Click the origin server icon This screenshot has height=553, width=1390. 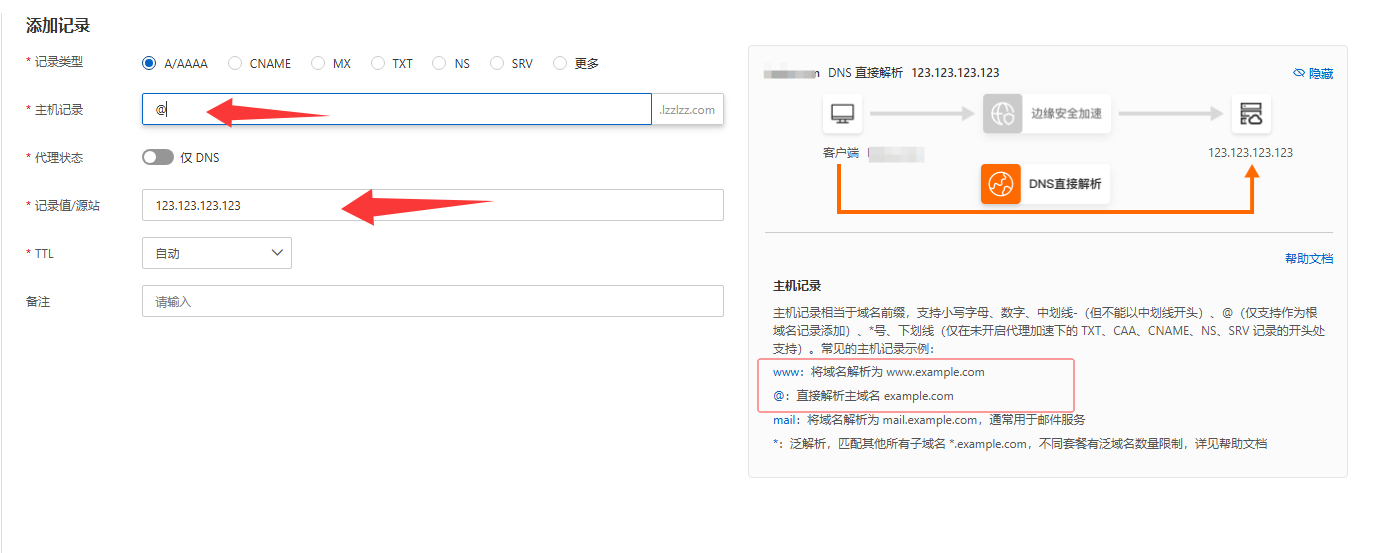click(1250, 114)
